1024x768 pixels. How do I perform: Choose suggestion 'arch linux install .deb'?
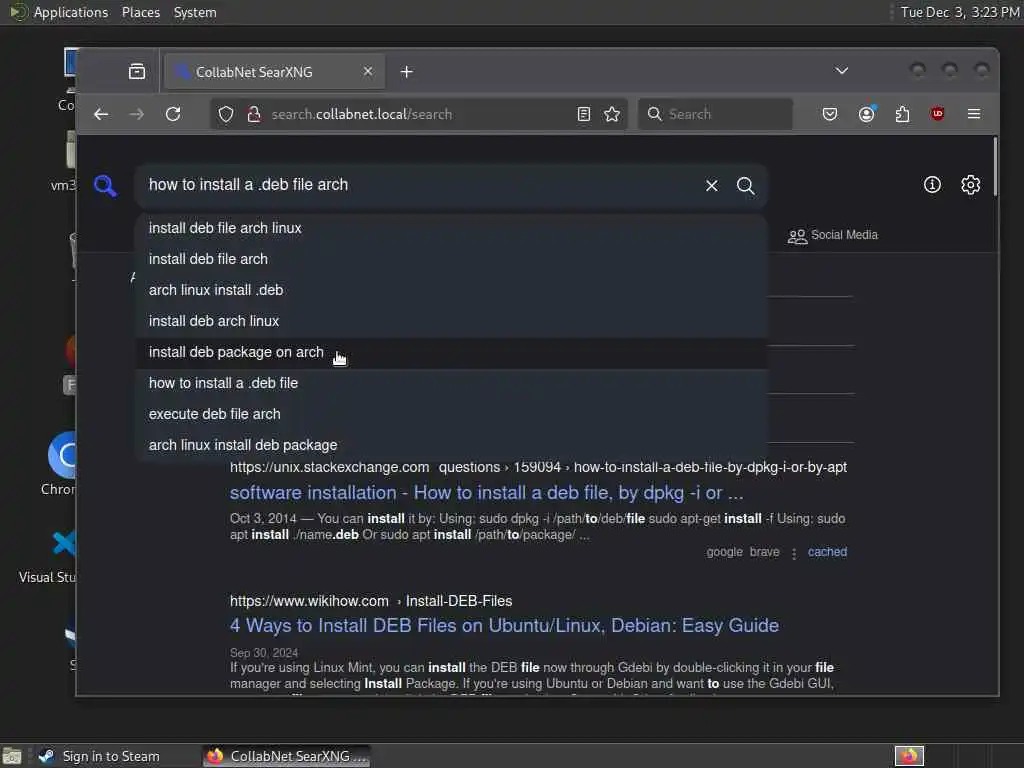pos(451,290)
